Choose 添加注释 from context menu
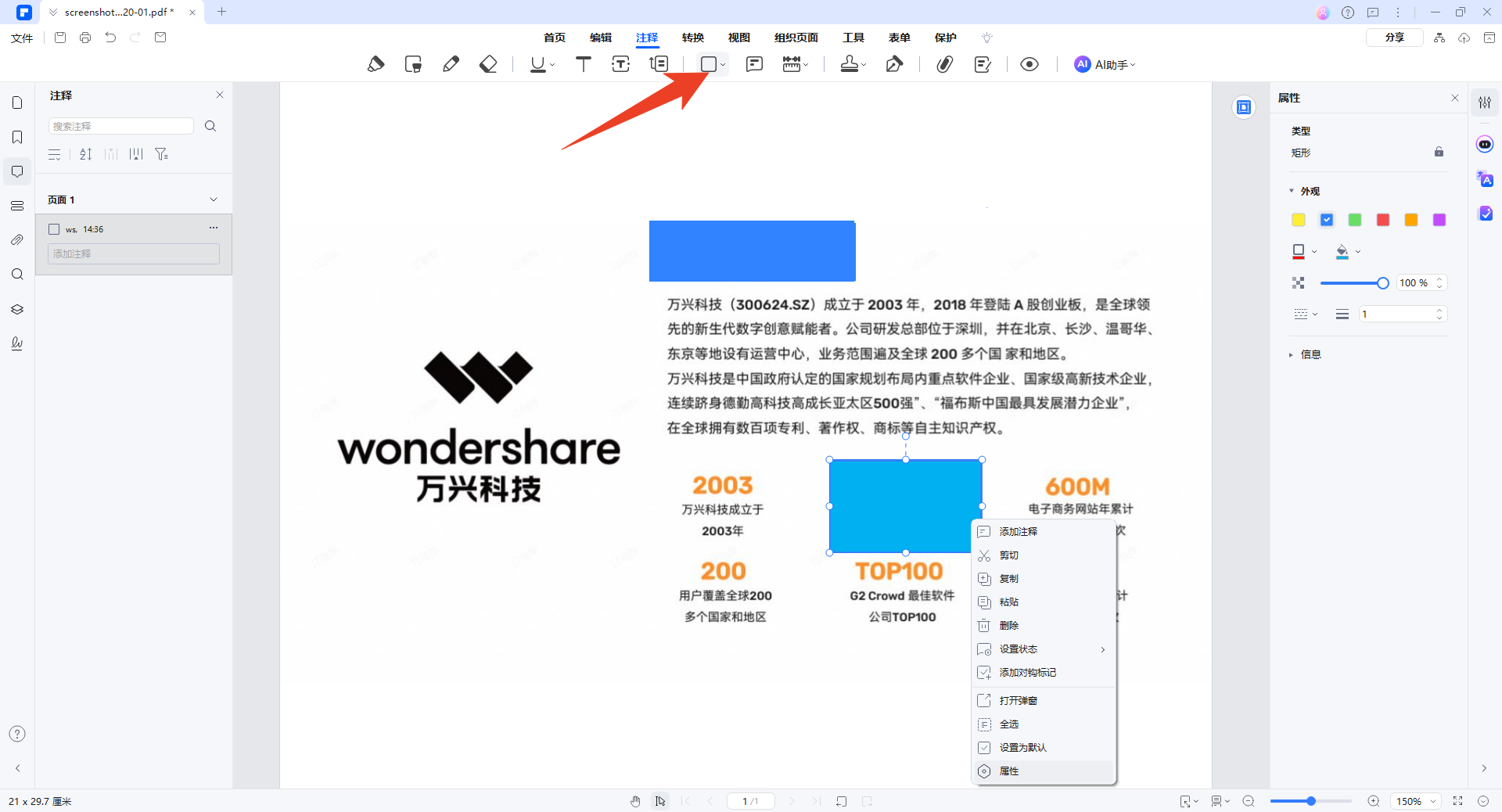 pyautogui.click(x=1044, y=532)
